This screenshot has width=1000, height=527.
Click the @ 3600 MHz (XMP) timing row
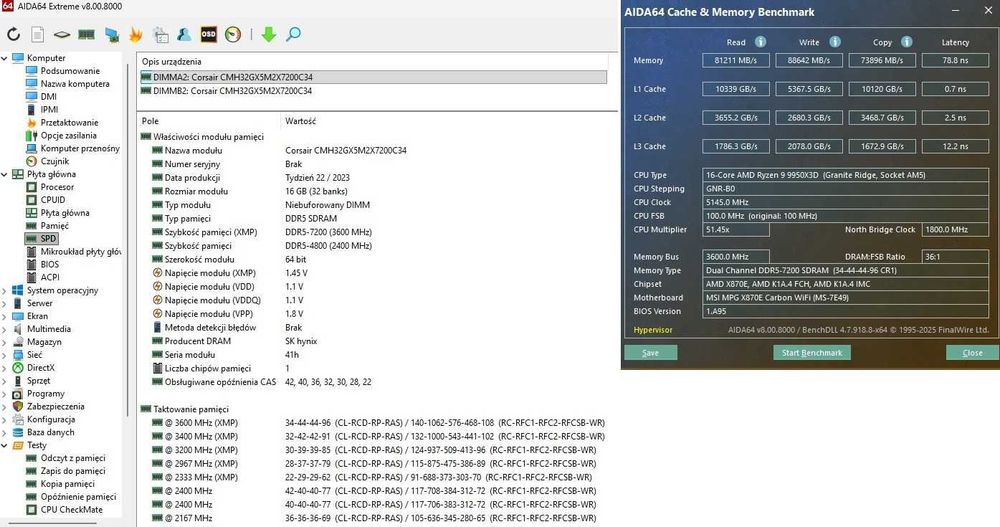click(378, 423)
